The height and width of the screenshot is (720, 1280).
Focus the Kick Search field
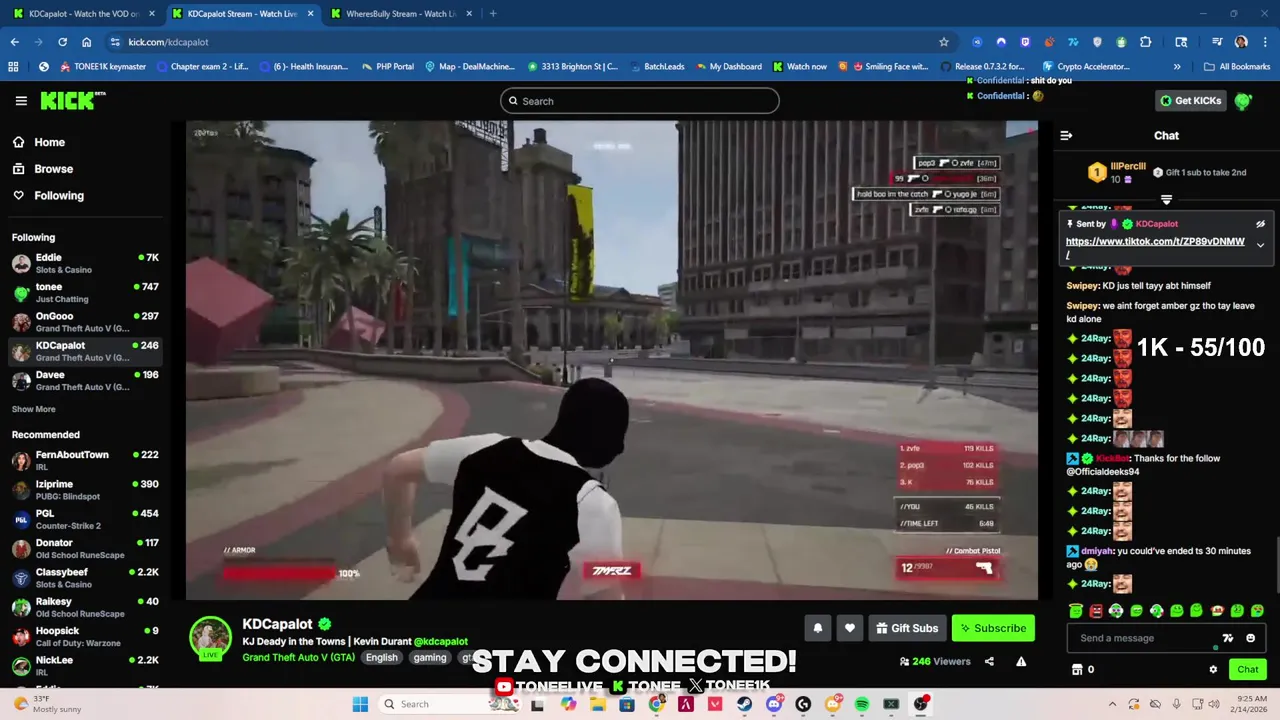point(640,101)
